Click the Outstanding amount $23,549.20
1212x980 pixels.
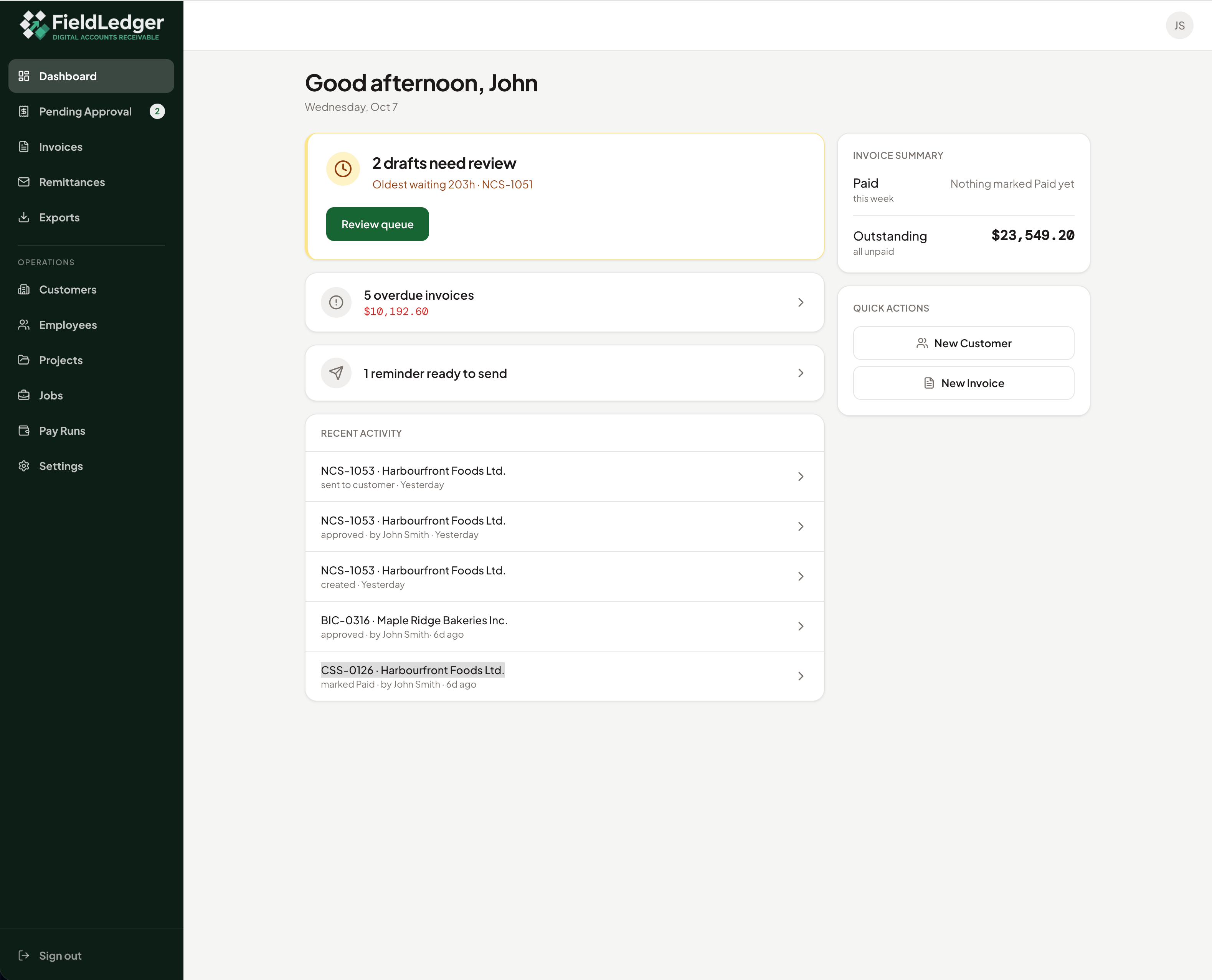pos(1032,235)
